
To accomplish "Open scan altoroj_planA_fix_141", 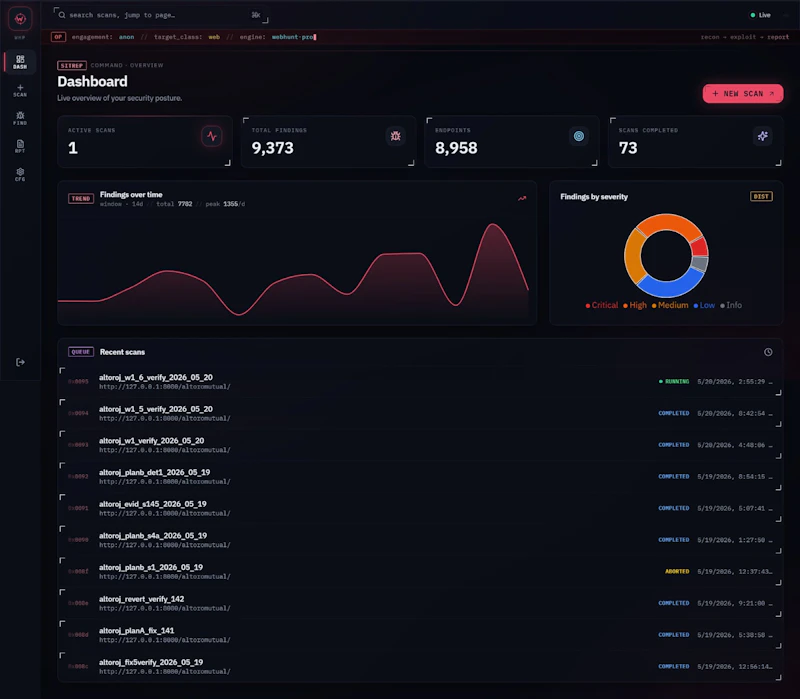I will click(x=420, y=635).
